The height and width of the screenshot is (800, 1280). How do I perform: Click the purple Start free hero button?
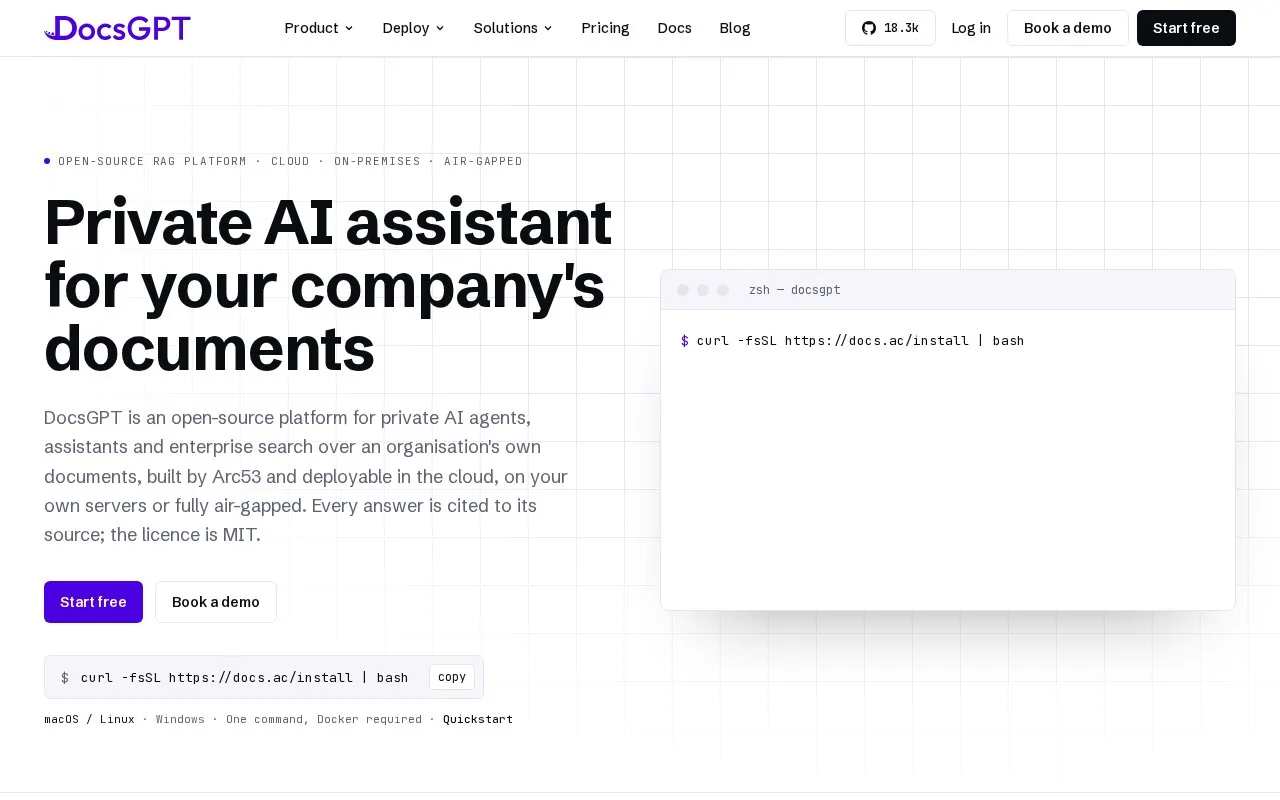(93, 602)
